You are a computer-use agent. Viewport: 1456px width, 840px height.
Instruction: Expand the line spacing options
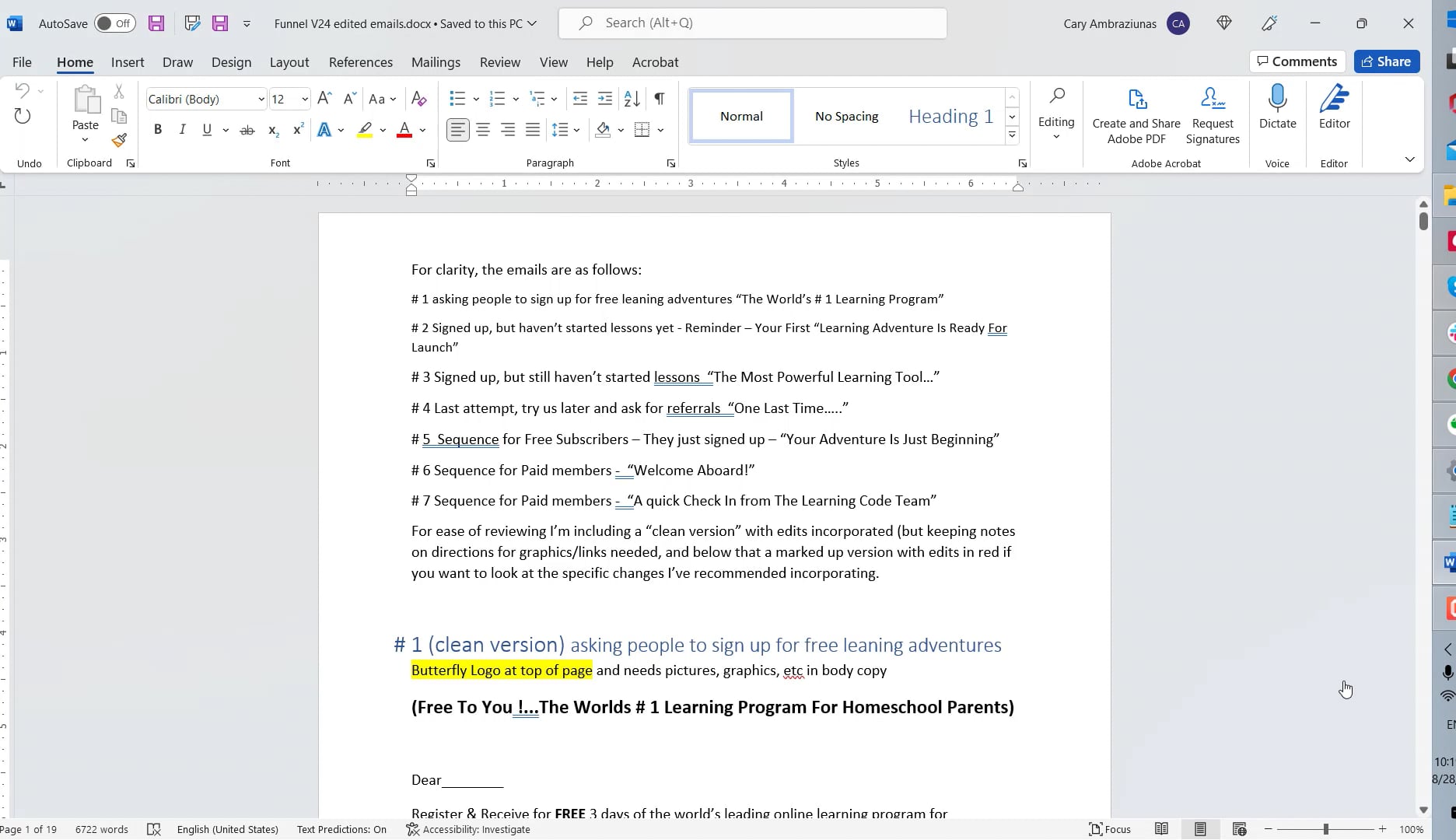pyautogui.click(x=576, y=129)
